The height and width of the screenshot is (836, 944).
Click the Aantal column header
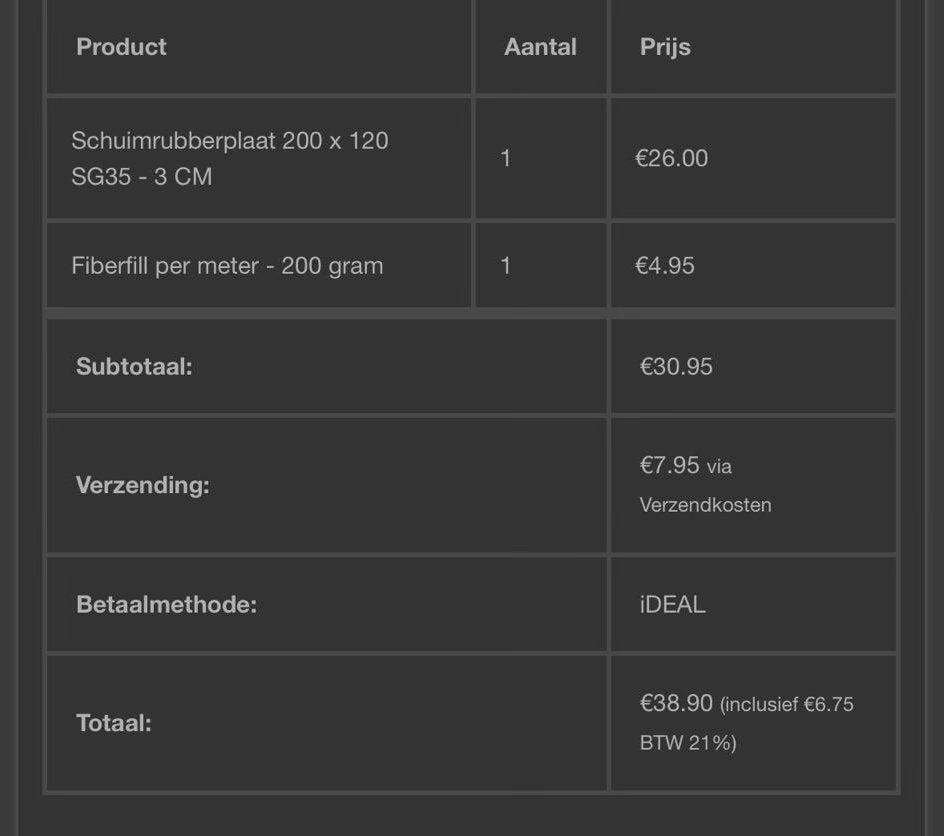coord(540,47)
